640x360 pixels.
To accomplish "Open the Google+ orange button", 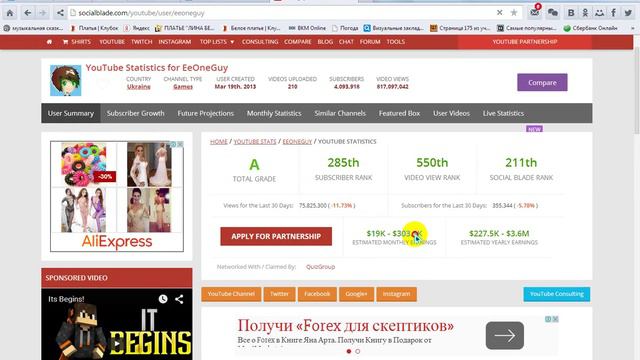I will point(356,294).
